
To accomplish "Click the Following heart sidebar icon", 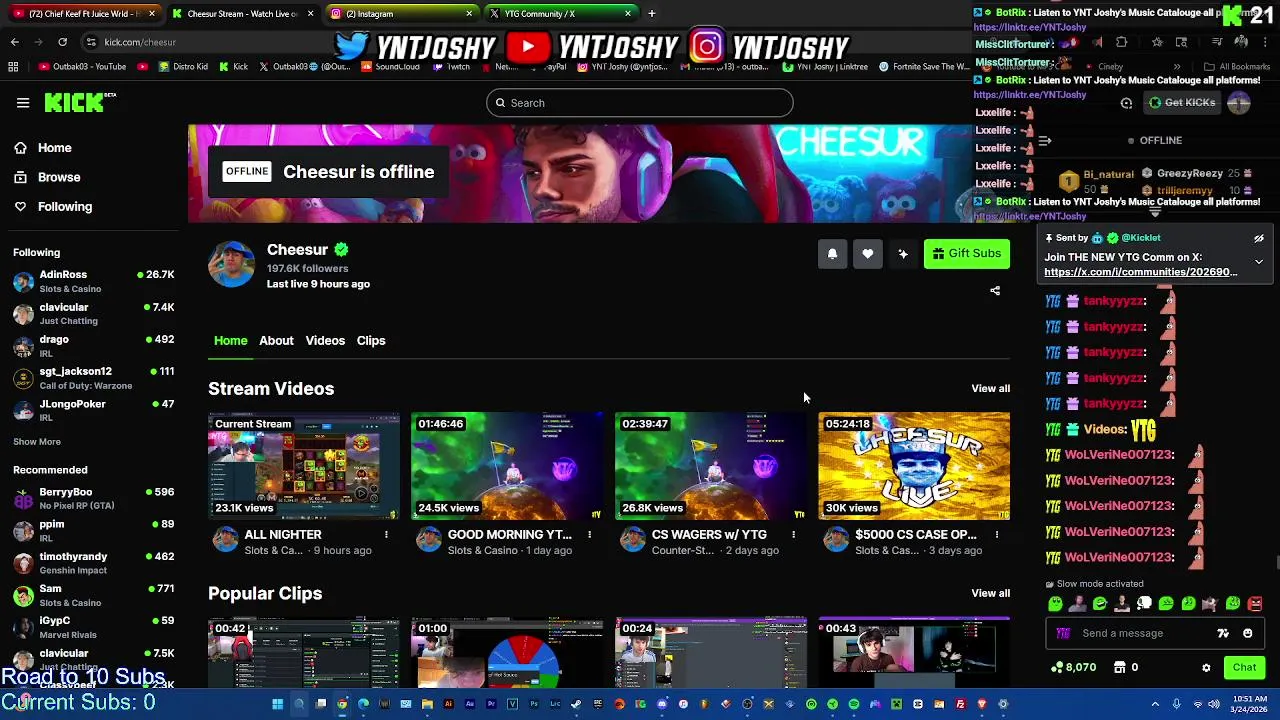I will (x=20, y=207).
